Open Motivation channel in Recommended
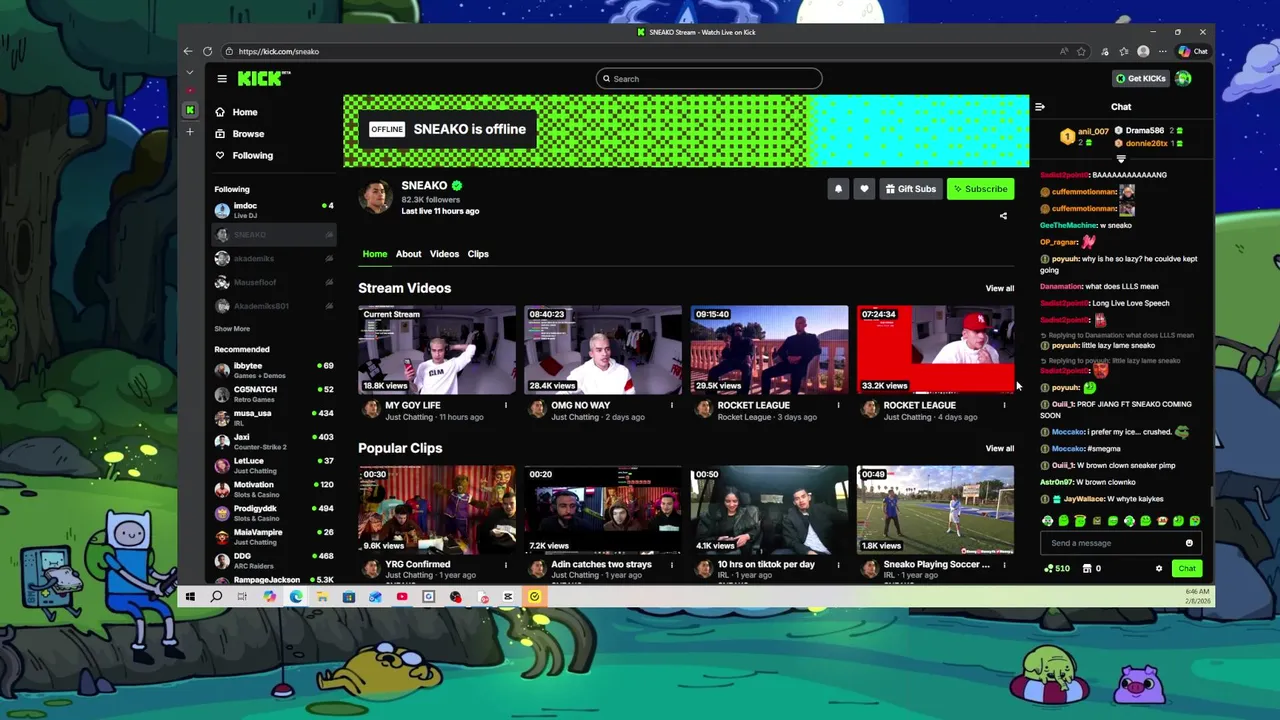Viewport: 1280px width, 720px height. click(274, 489)
